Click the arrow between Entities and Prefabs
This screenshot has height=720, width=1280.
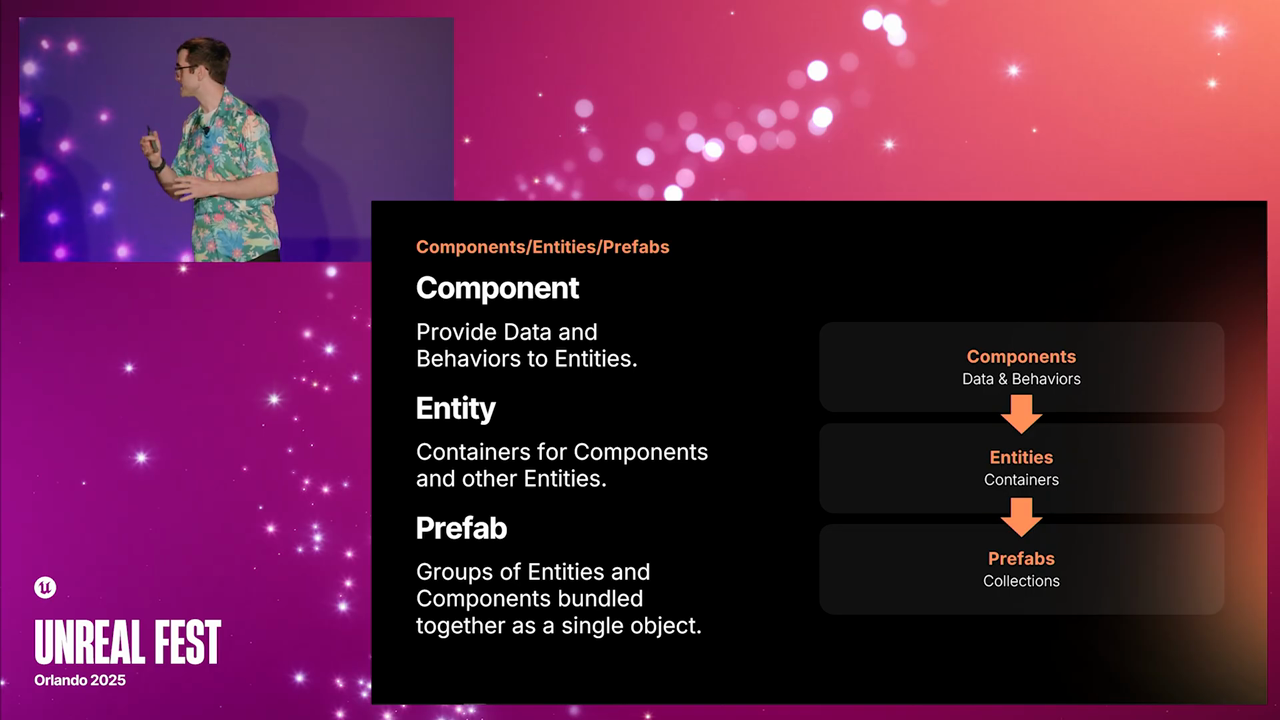click(1021, 517)
